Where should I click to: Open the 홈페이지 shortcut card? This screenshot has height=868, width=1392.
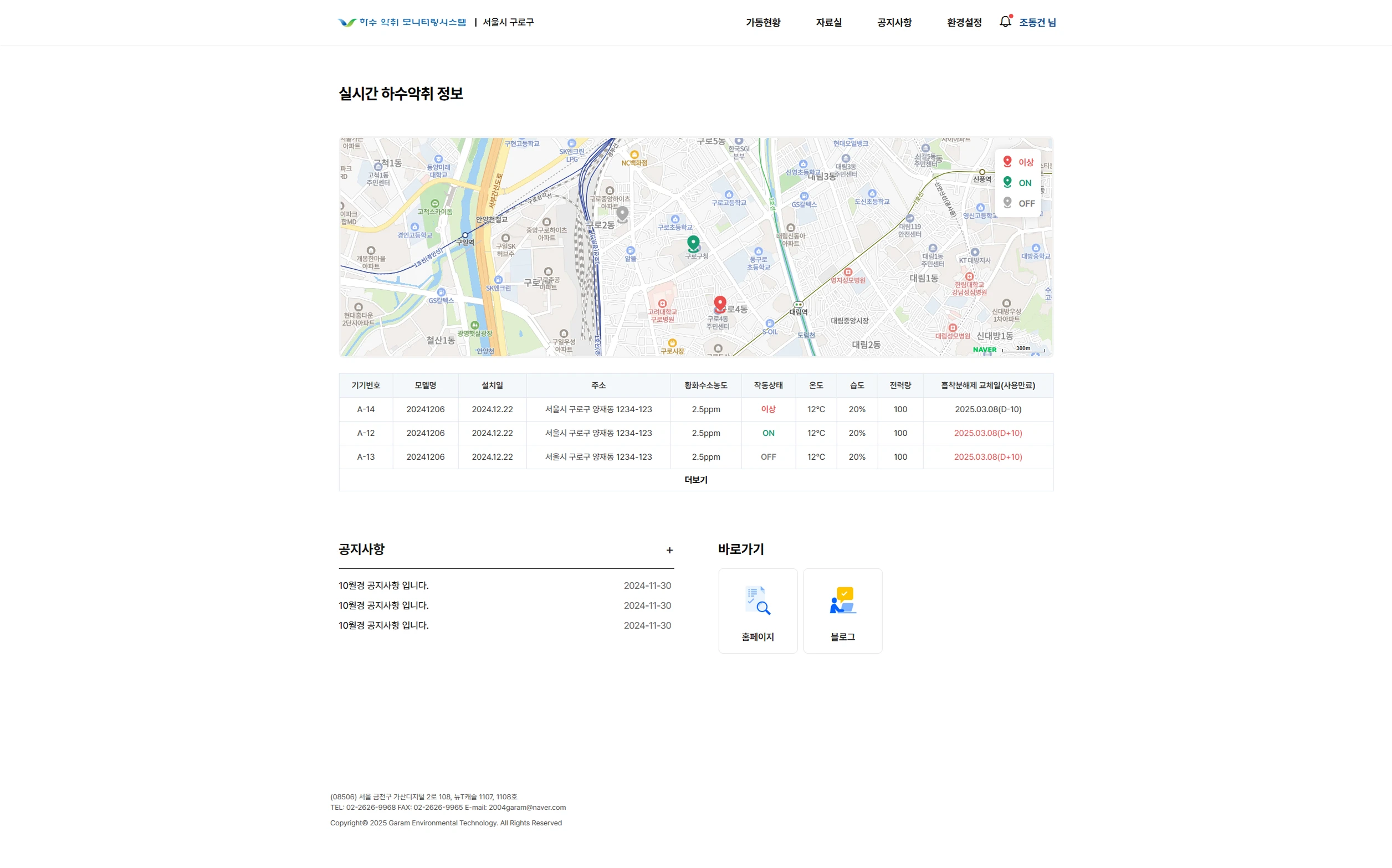coord(758,611)
